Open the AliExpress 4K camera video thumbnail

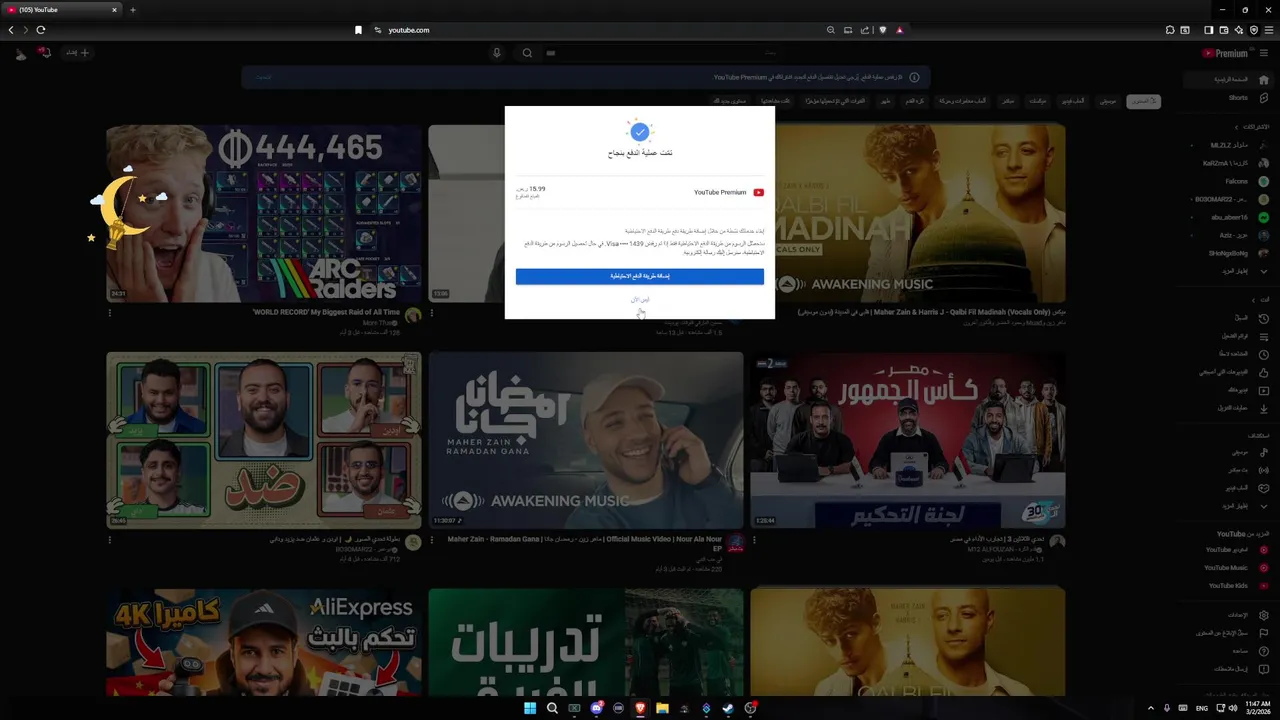264,642
